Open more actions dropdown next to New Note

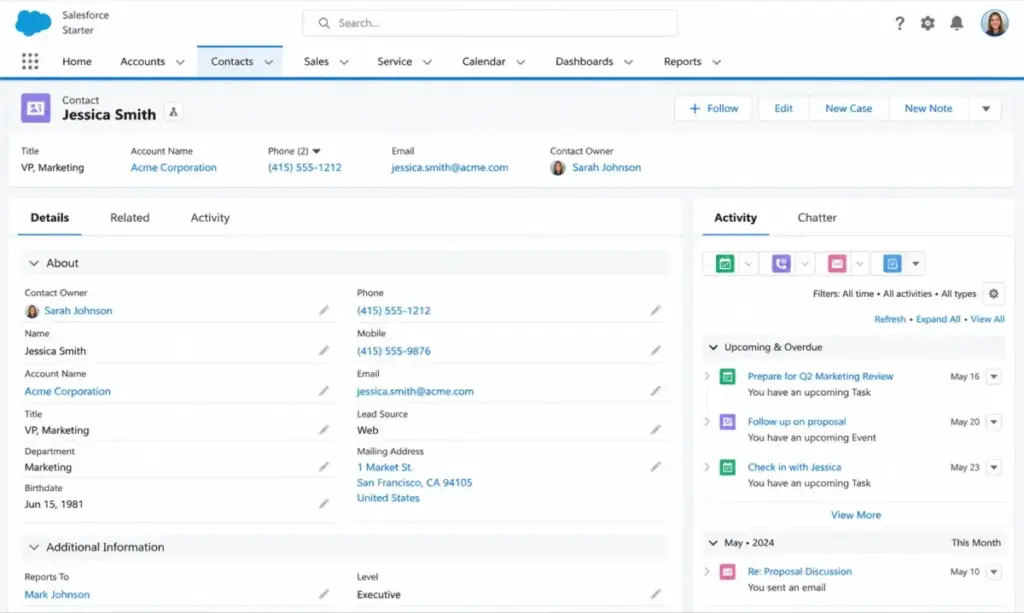[x=986, y=108]
